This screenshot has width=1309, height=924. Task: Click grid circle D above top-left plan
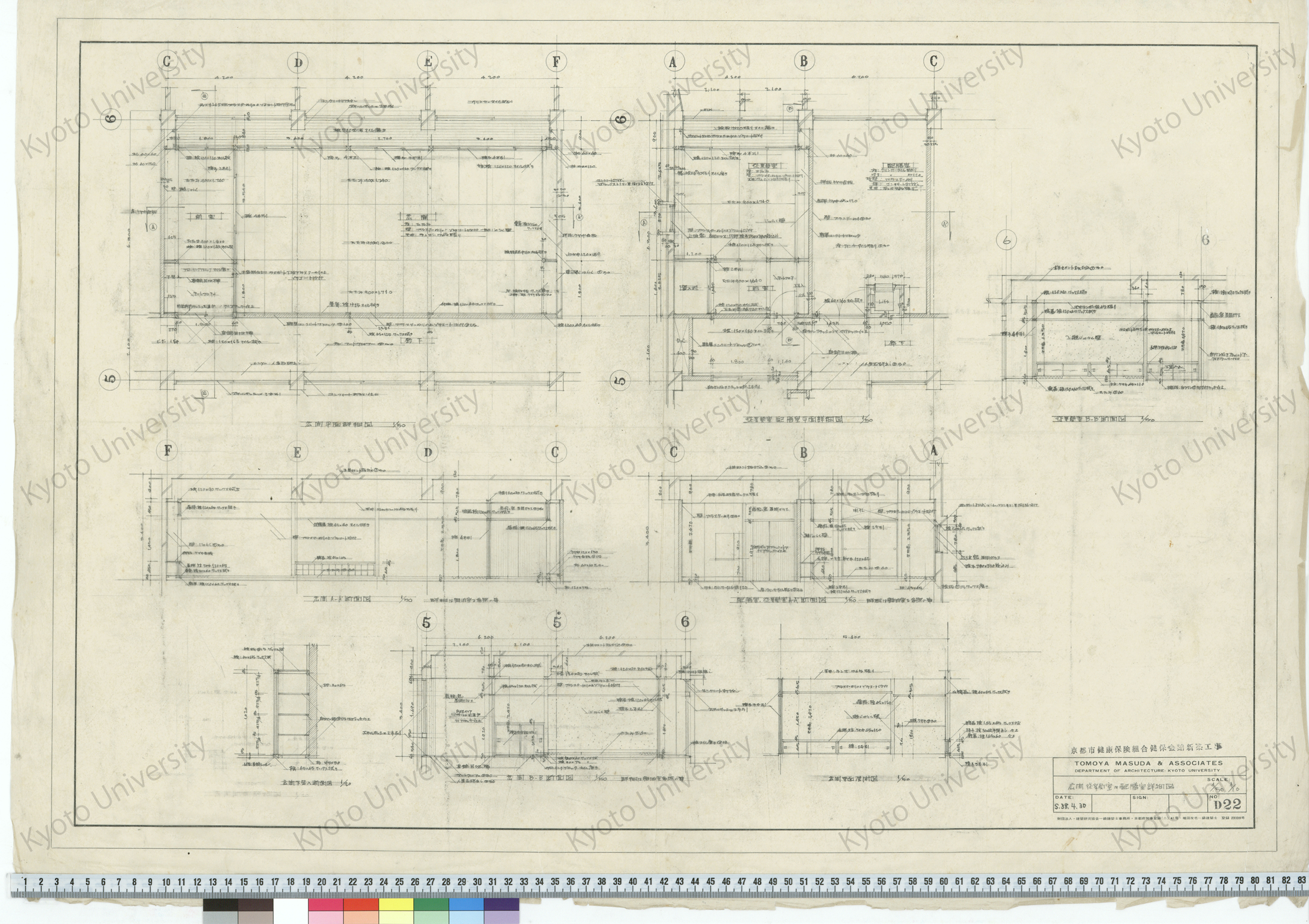tap(298, 62)
